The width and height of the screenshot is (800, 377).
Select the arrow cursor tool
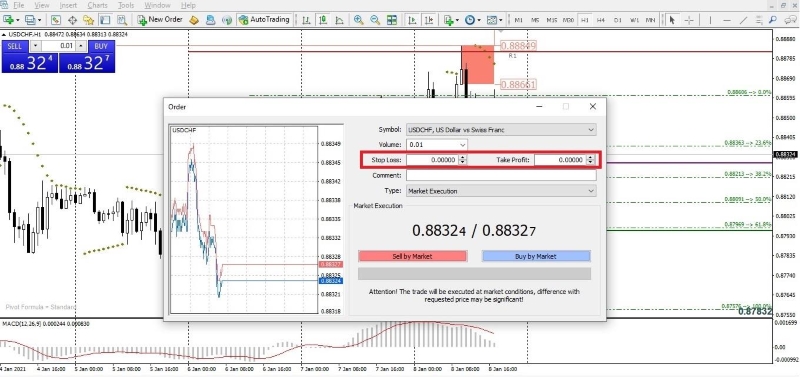672,20
